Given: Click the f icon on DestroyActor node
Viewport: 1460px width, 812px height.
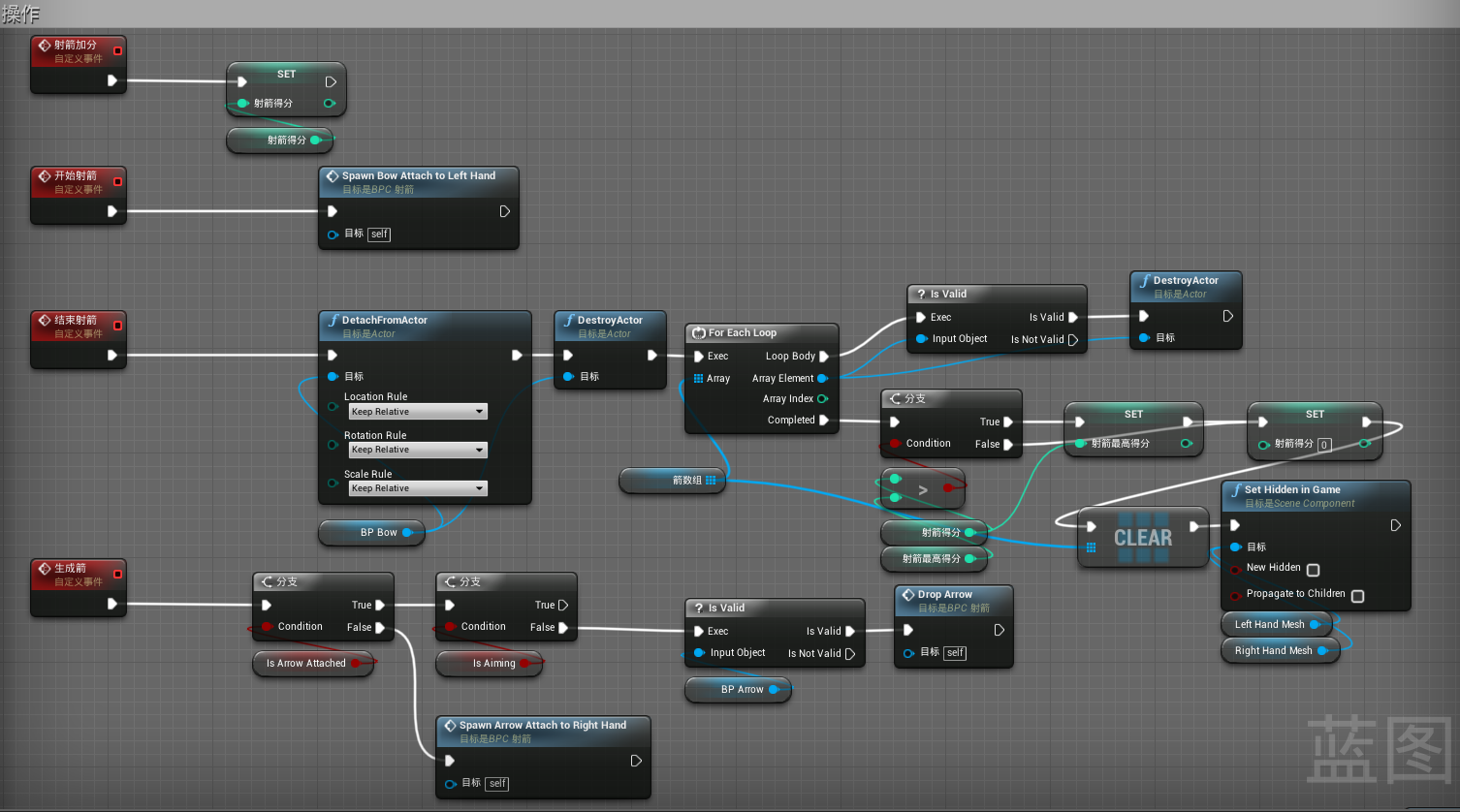Looking at the screenshot, I should pos(570,320).
